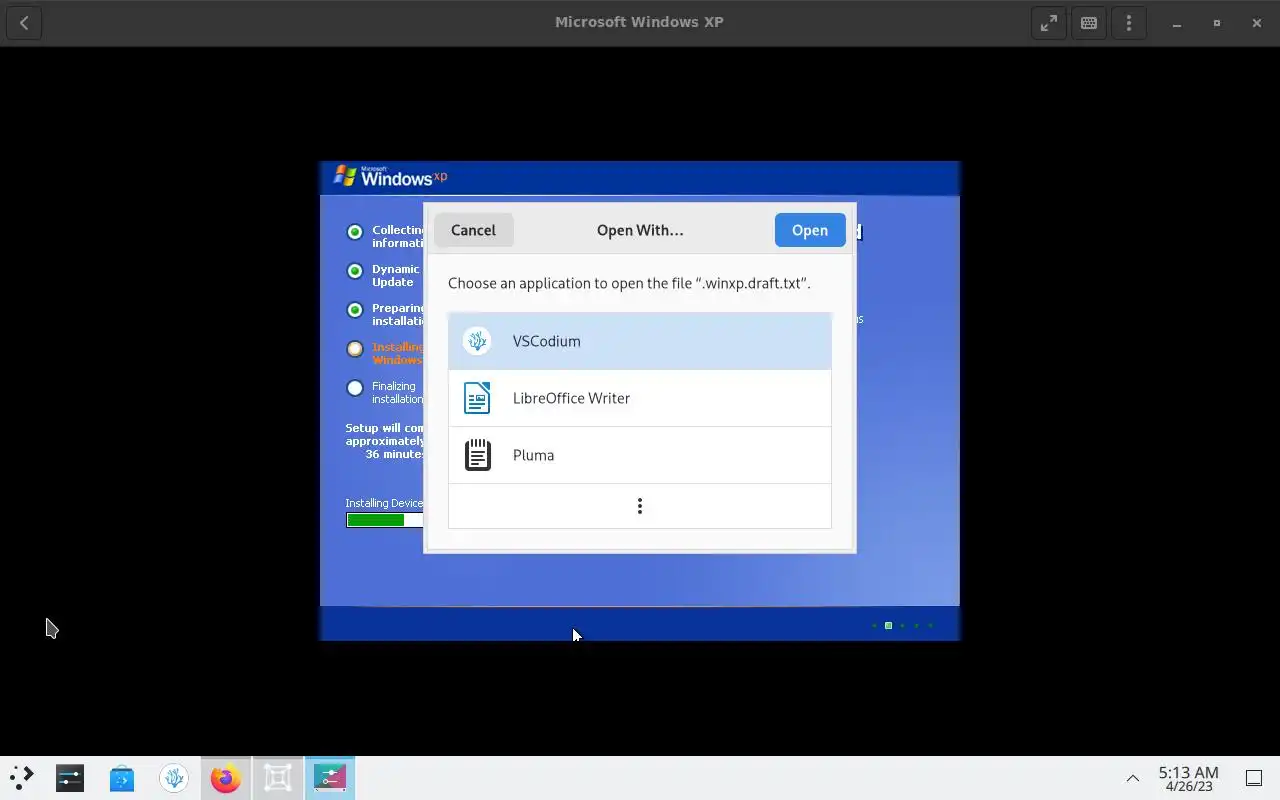The width and height of the screenshot is (1280, 800).
Task: Click the 'Open With…' dialog title
Action: click(x=640, y=230)
